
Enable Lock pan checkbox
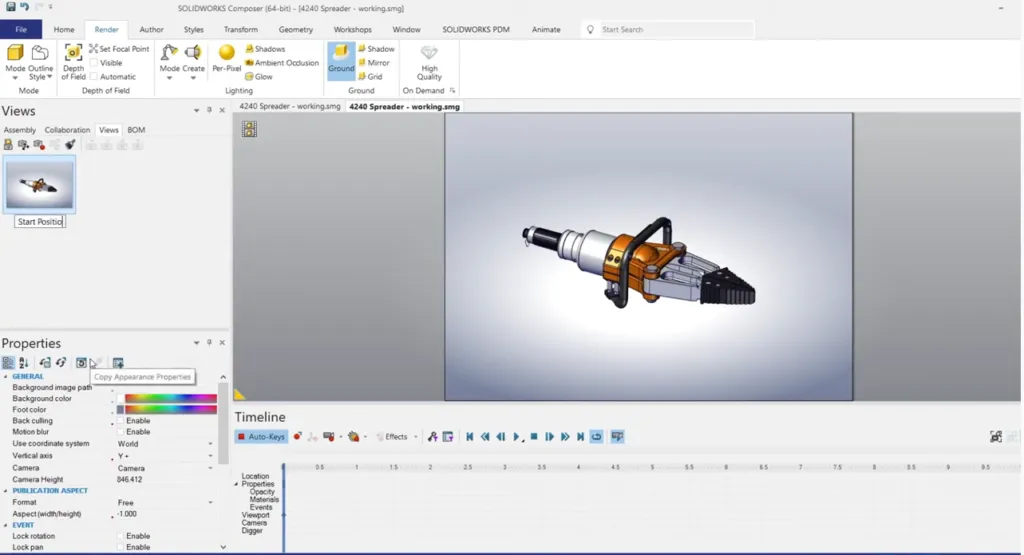click(120, 547)
